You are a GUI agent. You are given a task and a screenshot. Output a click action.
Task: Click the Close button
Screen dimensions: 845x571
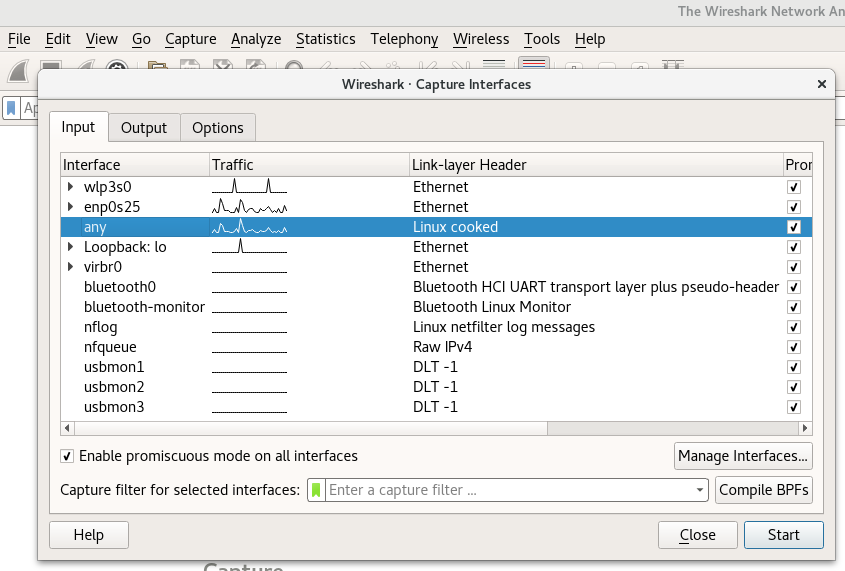(697, 535)
